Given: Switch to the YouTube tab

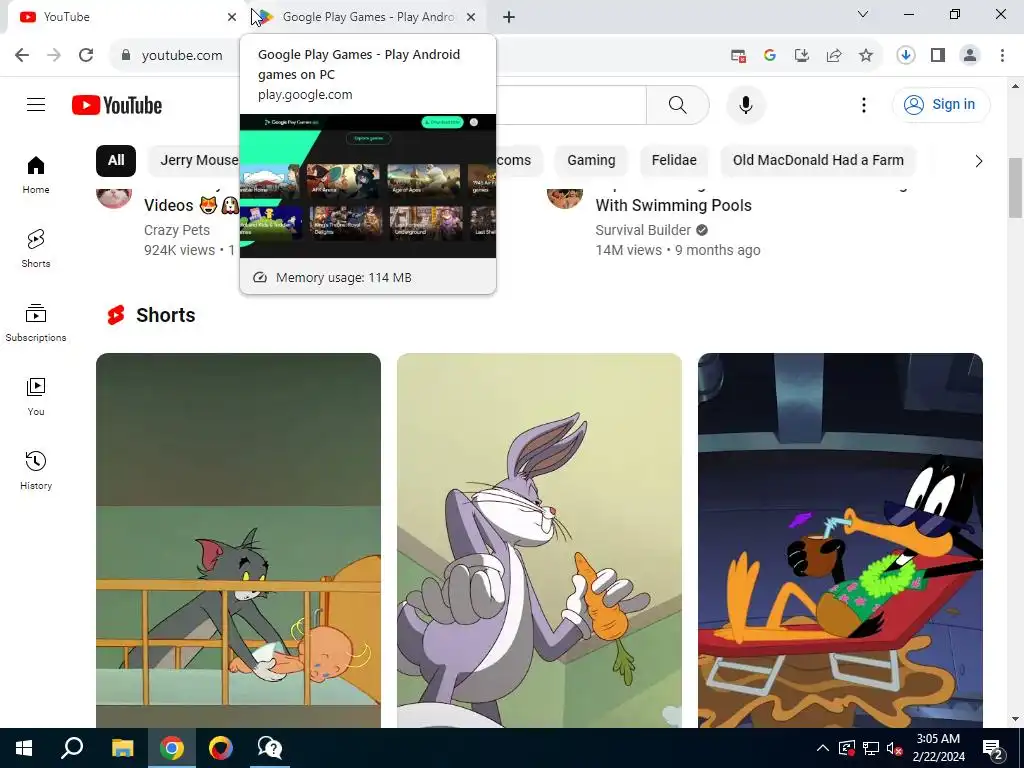Looking at the screenshot, I should click(124, 17).
